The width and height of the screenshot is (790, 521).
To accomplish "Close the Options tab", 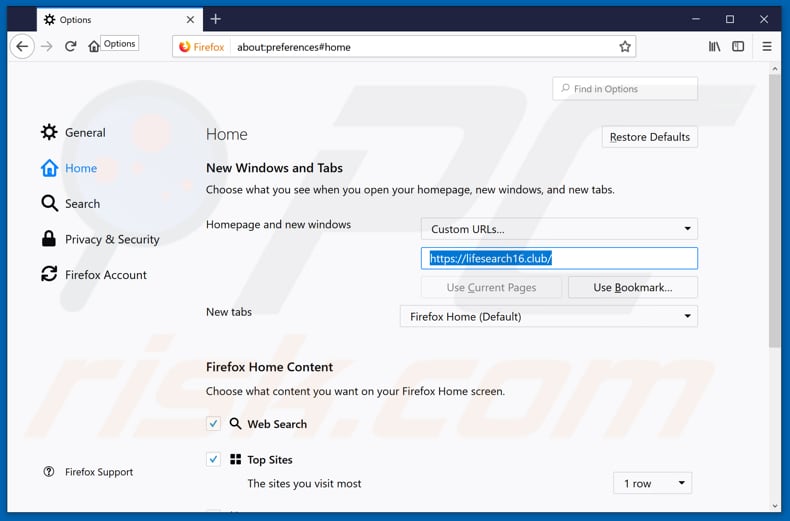I will coord(190,20).
